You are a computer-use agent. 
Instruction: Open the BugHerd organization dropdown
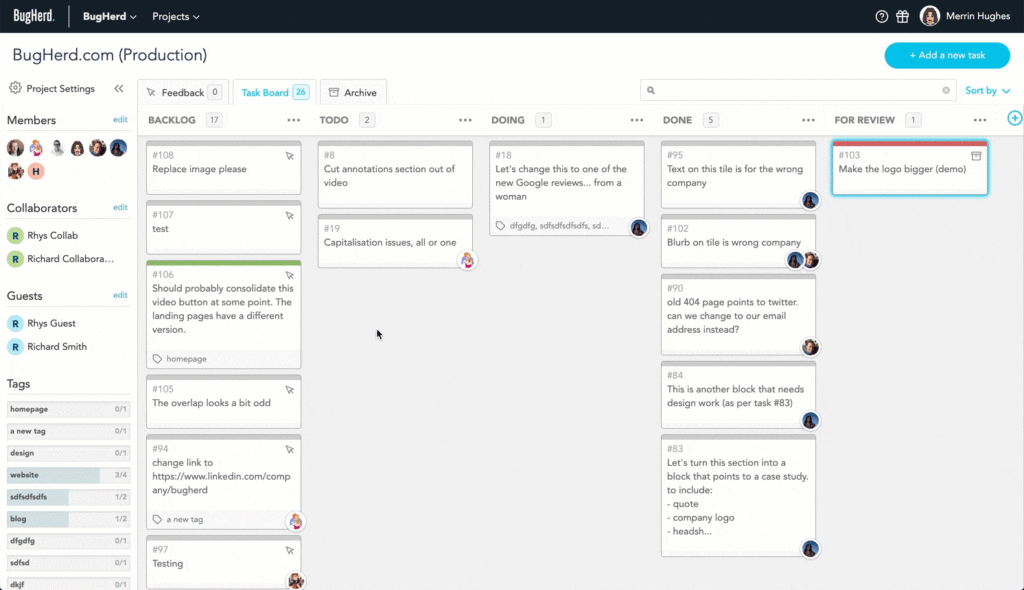[109, 16]
